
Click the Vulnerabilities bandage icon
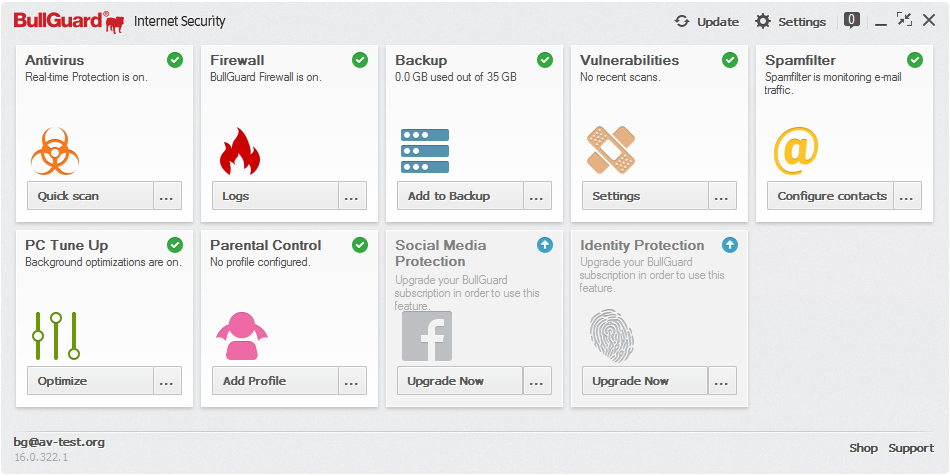coord(610,150)
